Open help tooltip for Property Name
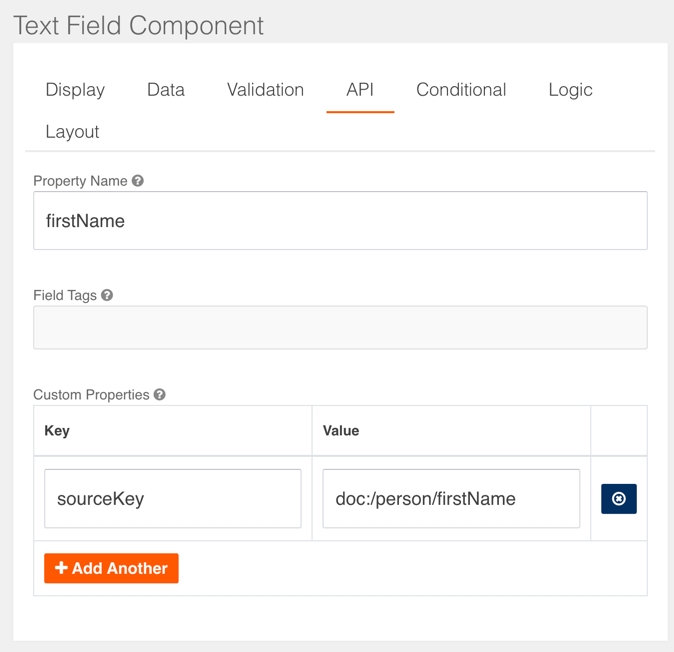This screenshot has width=674, height=652. 138,181
